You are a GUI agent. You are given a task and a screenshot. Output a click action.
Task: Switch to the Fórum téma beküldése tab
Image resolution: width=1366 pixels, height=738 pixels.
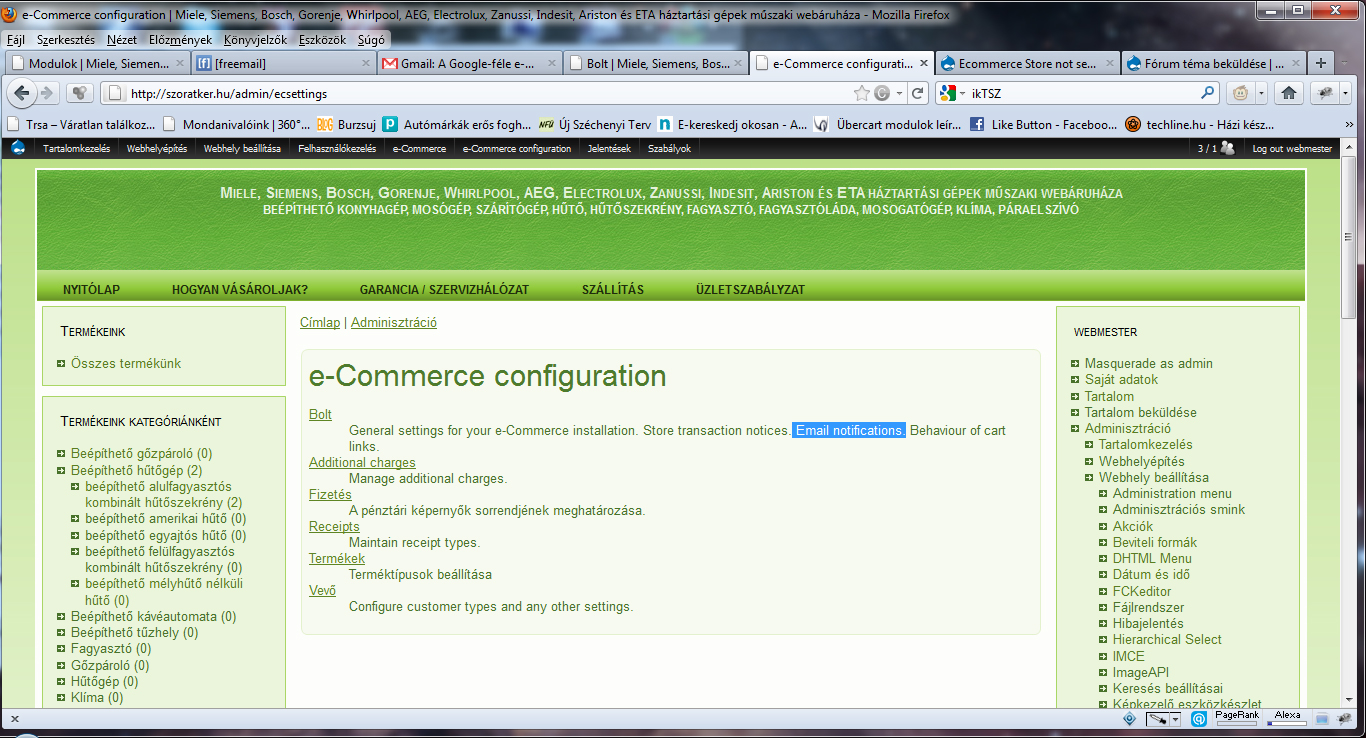tap(1213, 63)
